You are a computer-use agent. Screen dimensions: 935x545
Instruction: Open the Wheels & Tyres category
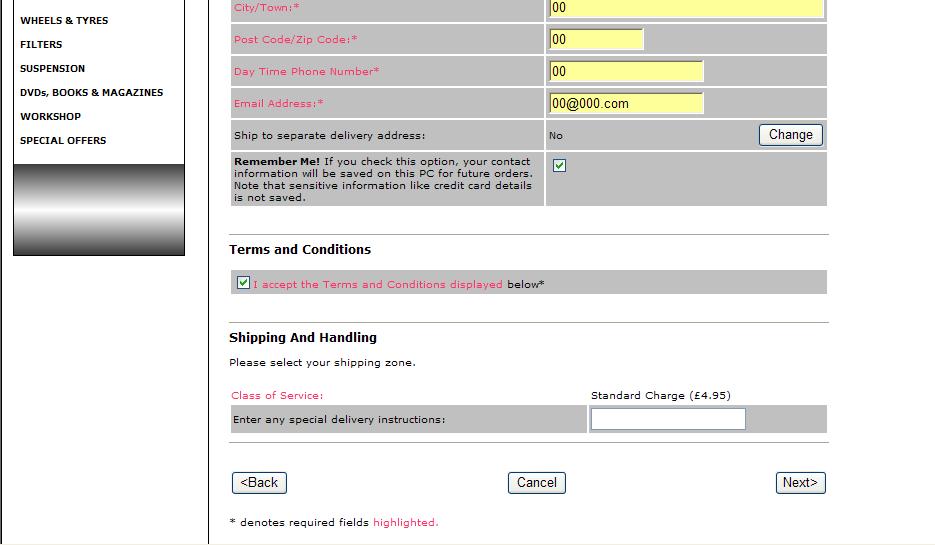point(64,21)
